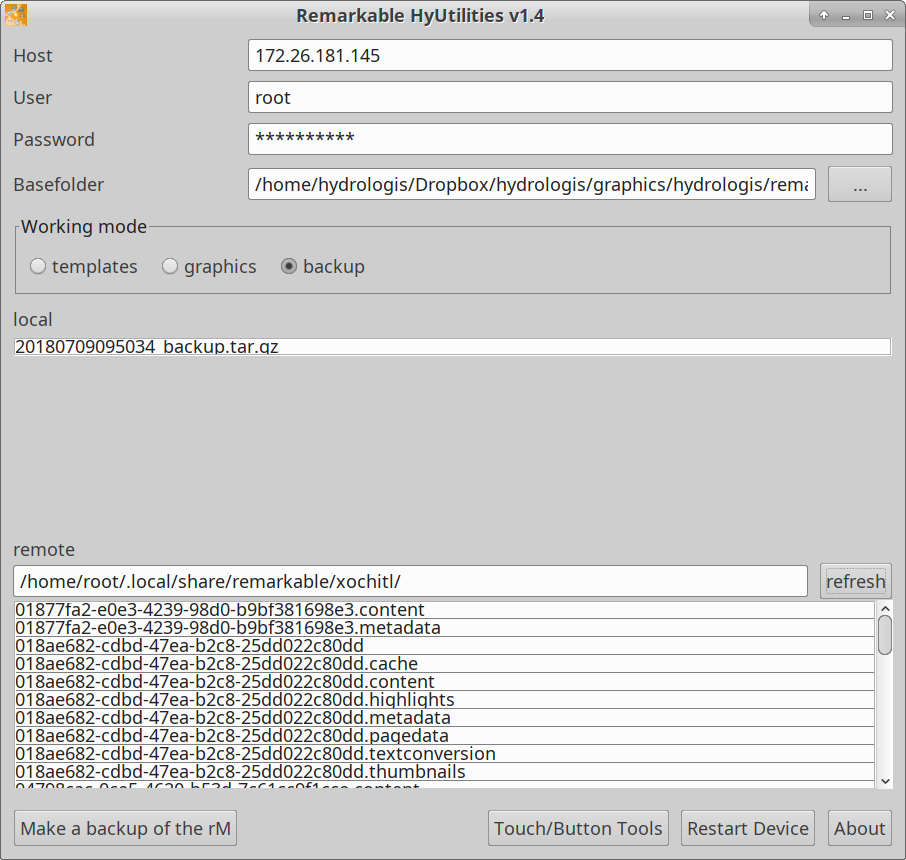Close the Remarkable HyUtilities window
906x860 pixels.
click(x=890, y=16)
